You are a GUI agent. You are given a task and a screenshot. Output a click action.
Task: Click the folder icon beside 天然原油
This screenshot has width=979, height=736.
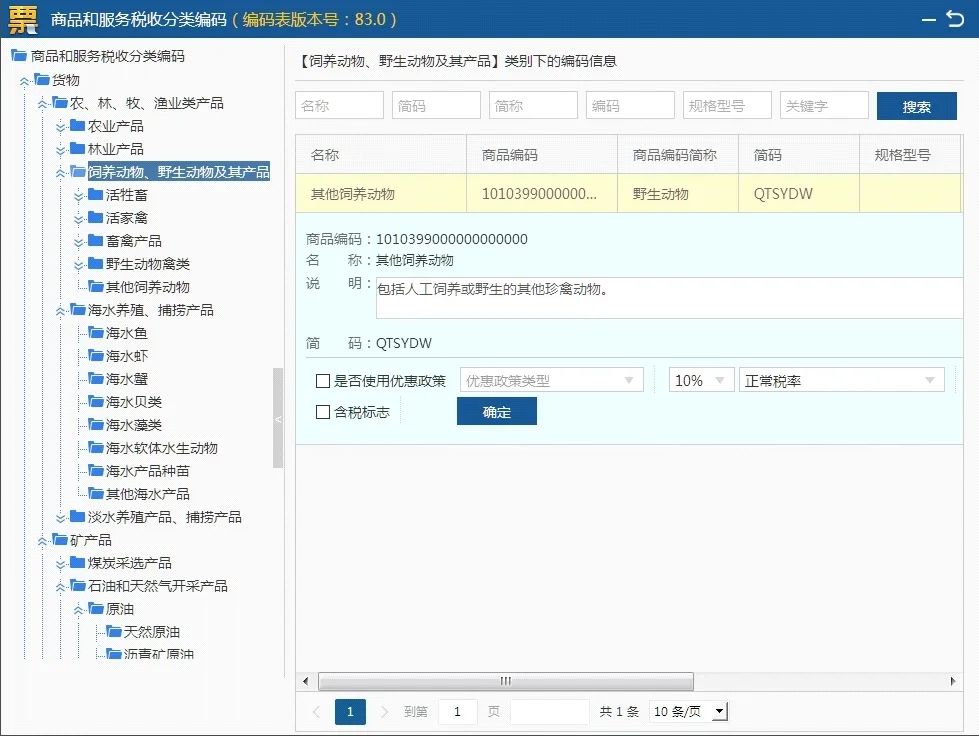[x=114, y=632]
